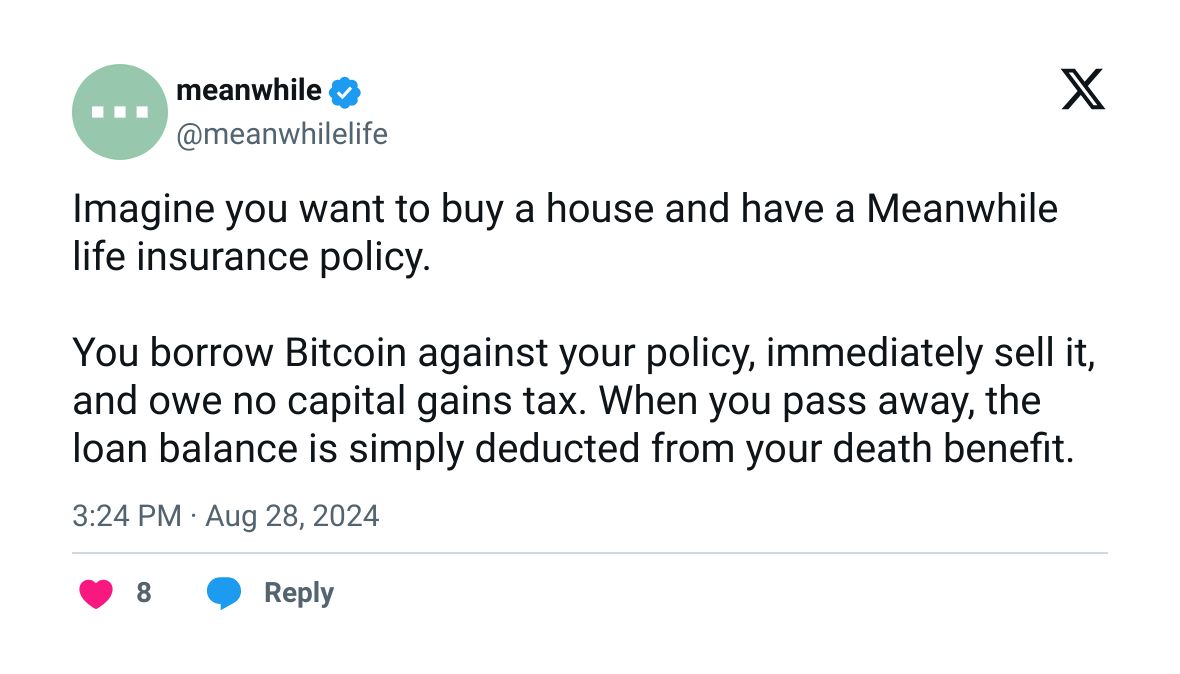Viewport: 1180px width, 674px height.
Task: Click the blue reply speech bubble icon
Action: [x=224, y=593]
